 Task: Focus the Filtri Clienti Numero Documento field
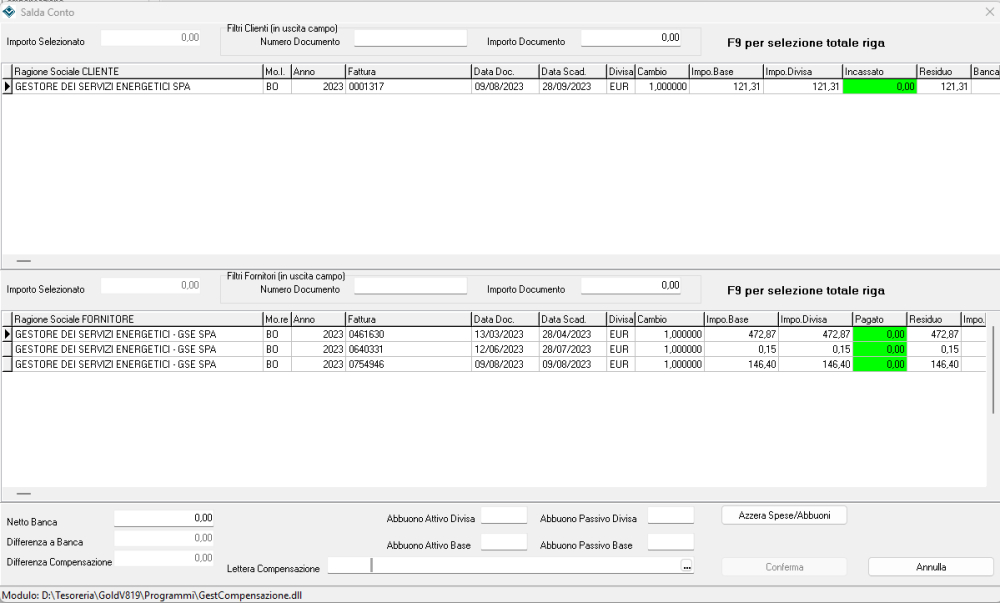click(x=410, y=38)
